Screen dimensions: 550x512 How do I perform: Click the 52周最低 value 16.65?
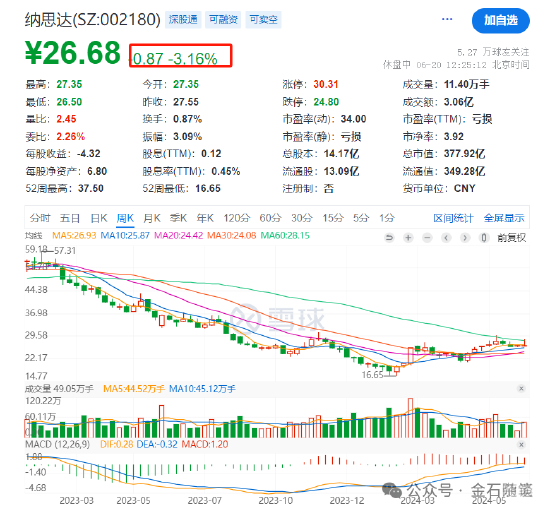208,188
